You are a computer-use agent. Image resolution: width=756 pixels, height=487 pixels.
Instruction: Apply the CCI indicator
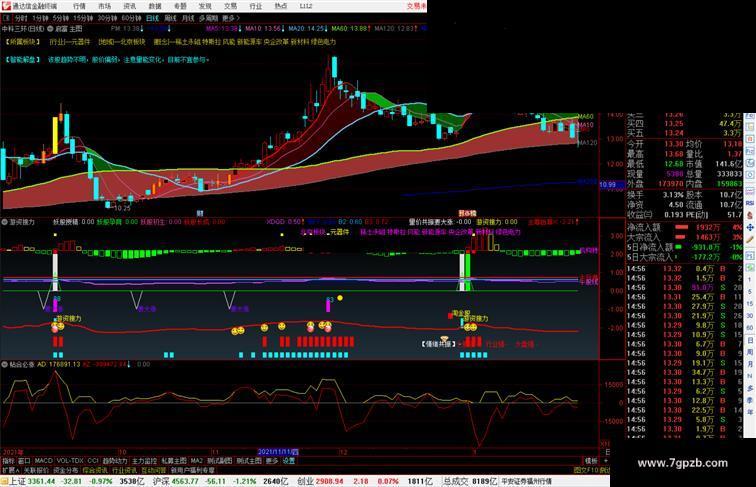click(x=93, y=461)
